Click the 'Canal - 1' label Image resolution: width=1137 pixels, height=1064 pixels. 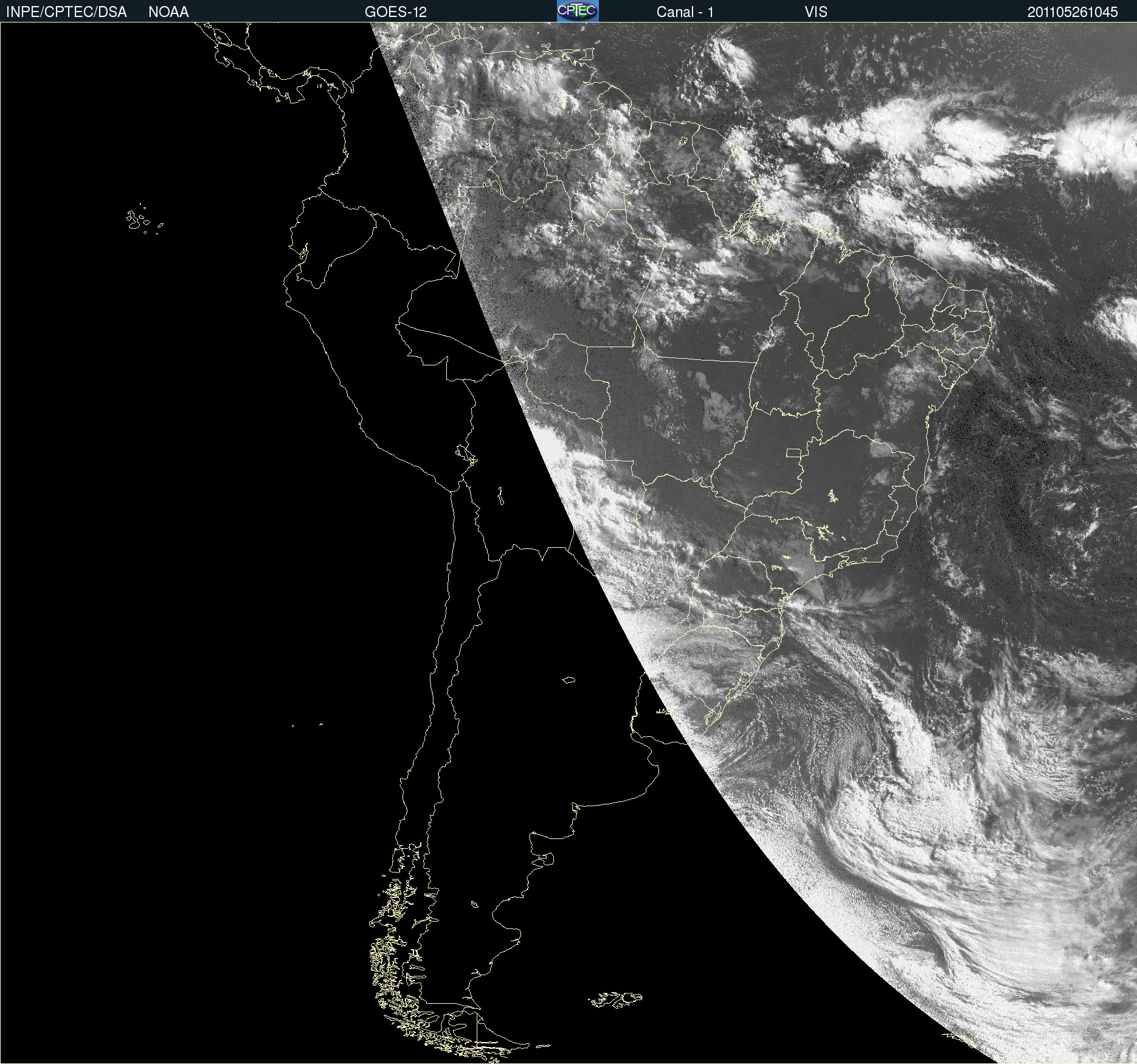pos(685,12)
